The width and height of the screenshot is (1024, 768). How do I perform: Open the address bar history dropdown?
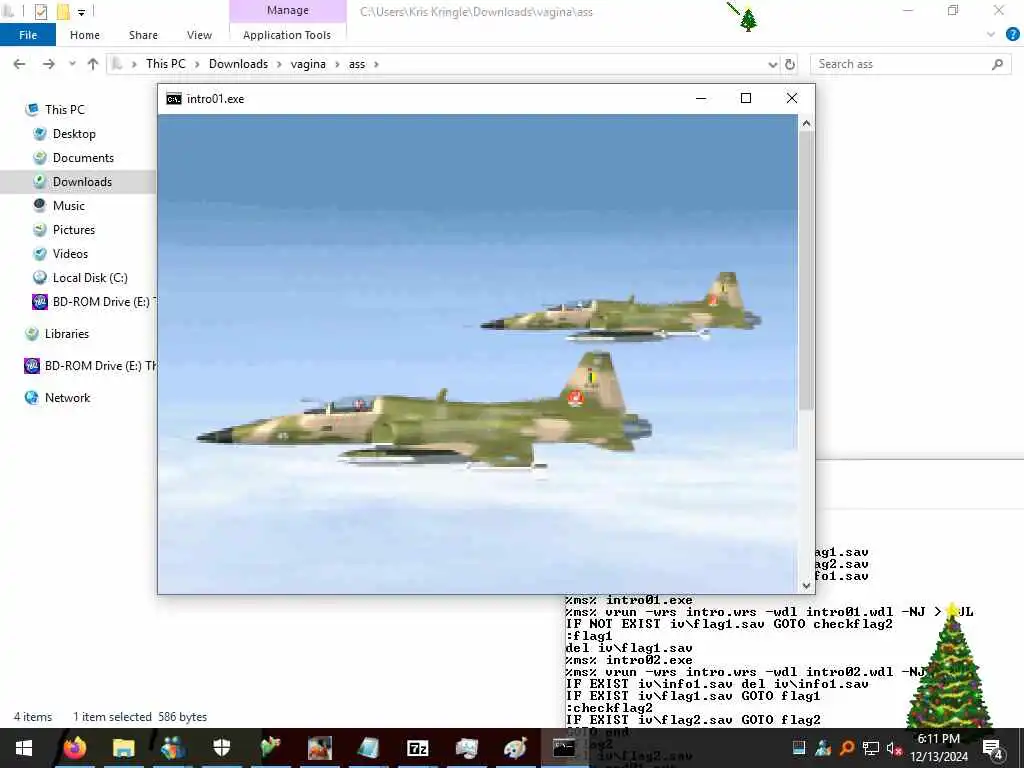coord(773,65)
